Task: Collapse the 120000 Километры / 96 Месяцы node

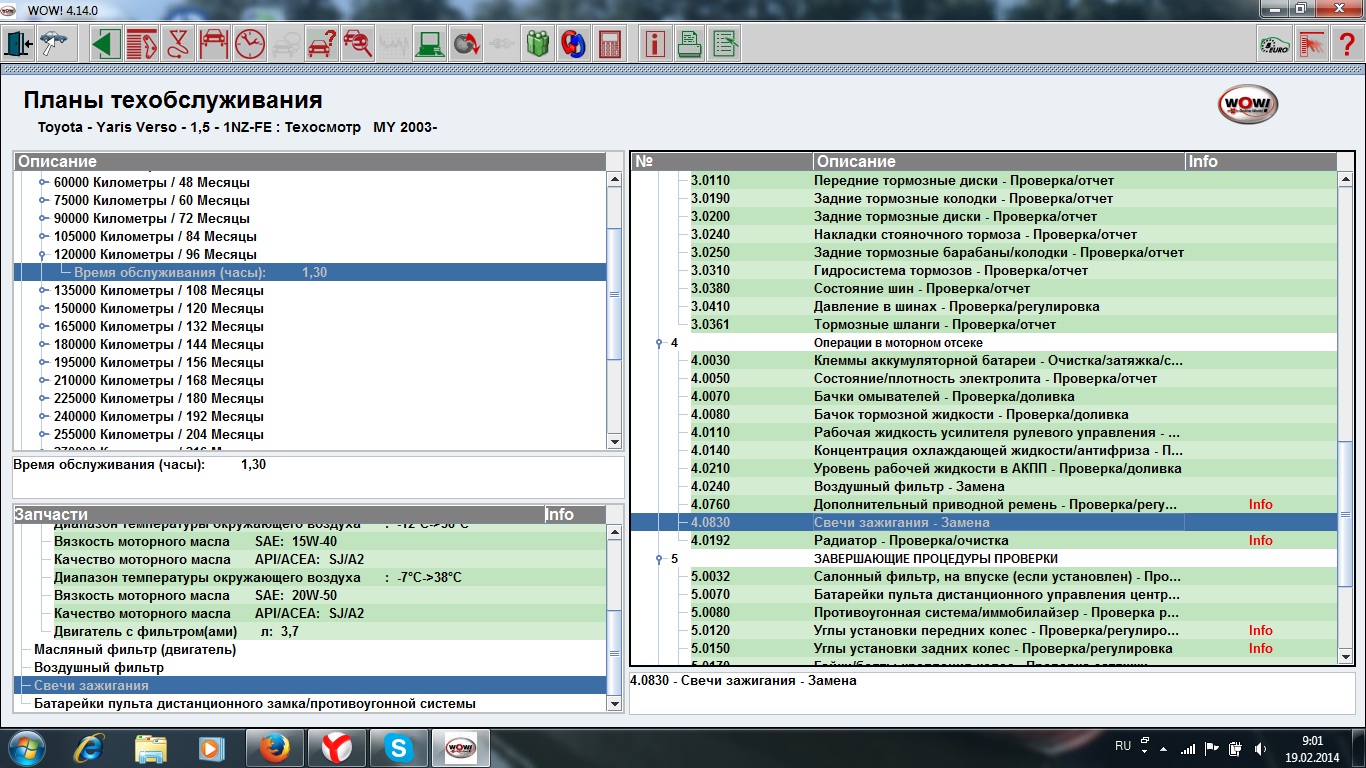Action: [43, 255]
